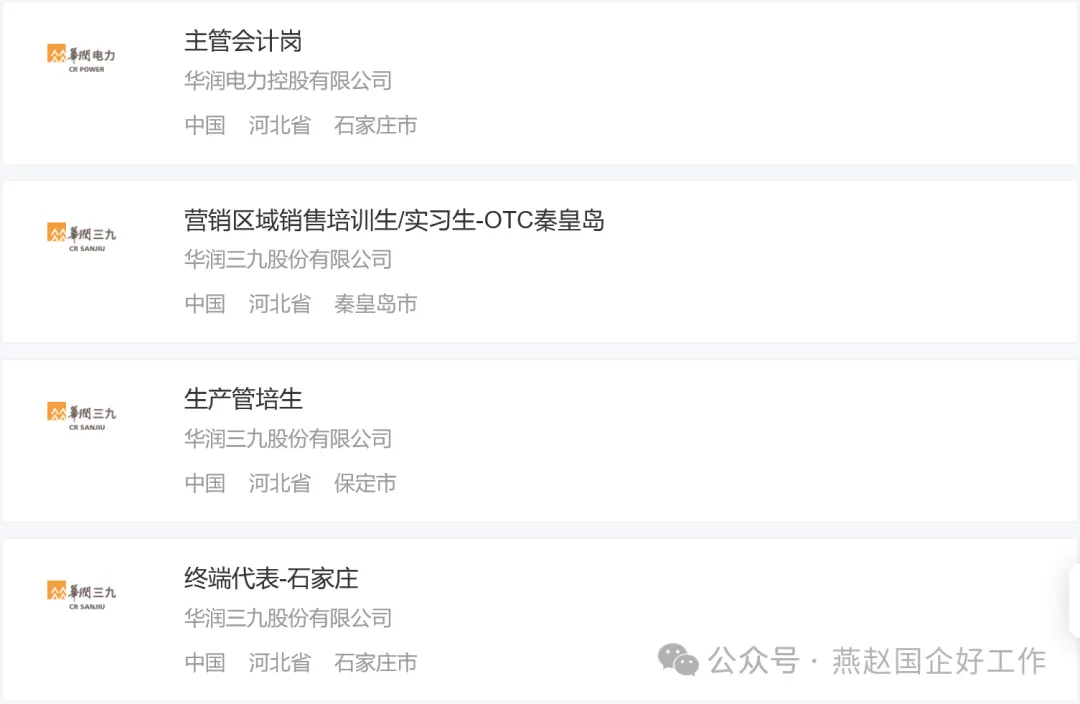Click 石家庄市 location in first listing
The height and width of the screenshot is (704, 1080).
[375, 126]
